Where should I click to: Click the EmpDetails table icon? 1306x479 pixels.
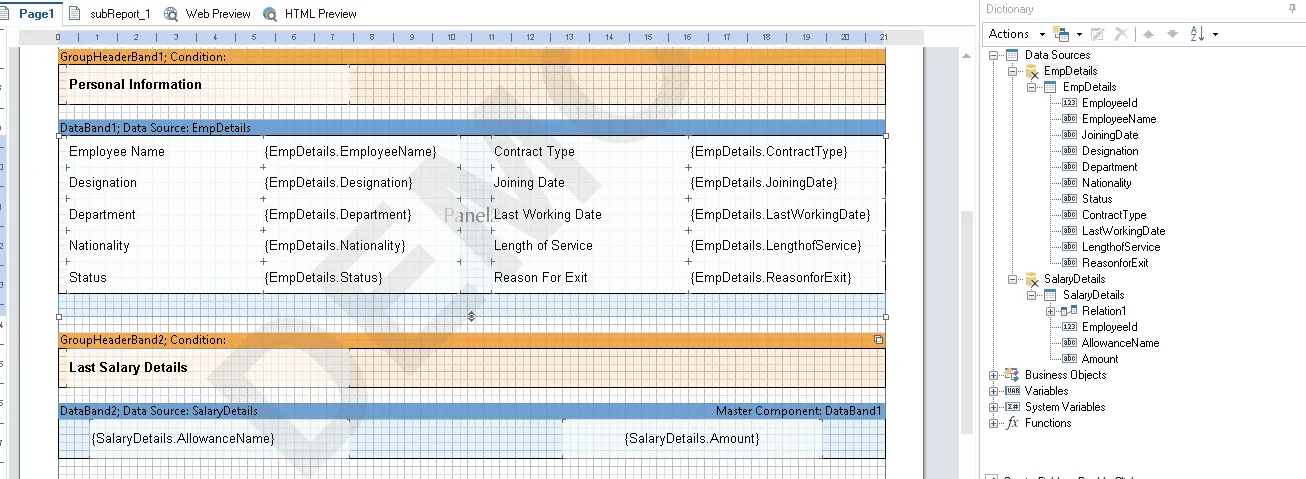click(x=1050, y=87)
